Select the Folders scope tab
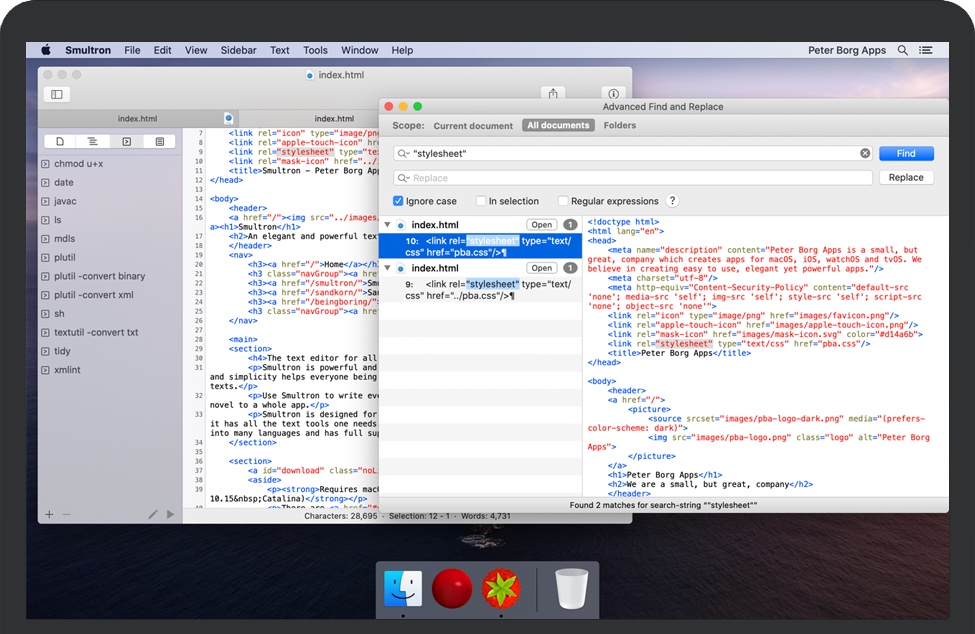The height and width of the screenshot is (634, 975). pyautogui.click(x=619, y=126)
